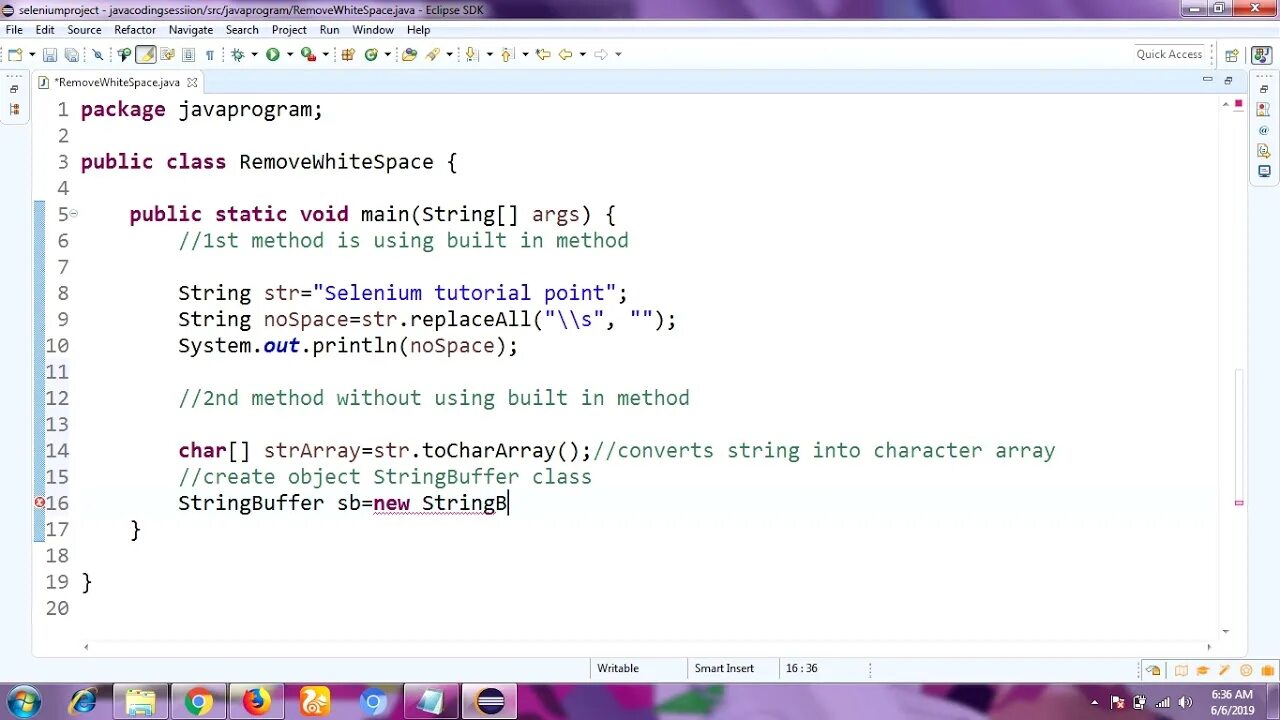1280x720 pixels.
Task: Toggle Block Selection Mode icon
Action: pyautogui.click(x=188, y=54)
